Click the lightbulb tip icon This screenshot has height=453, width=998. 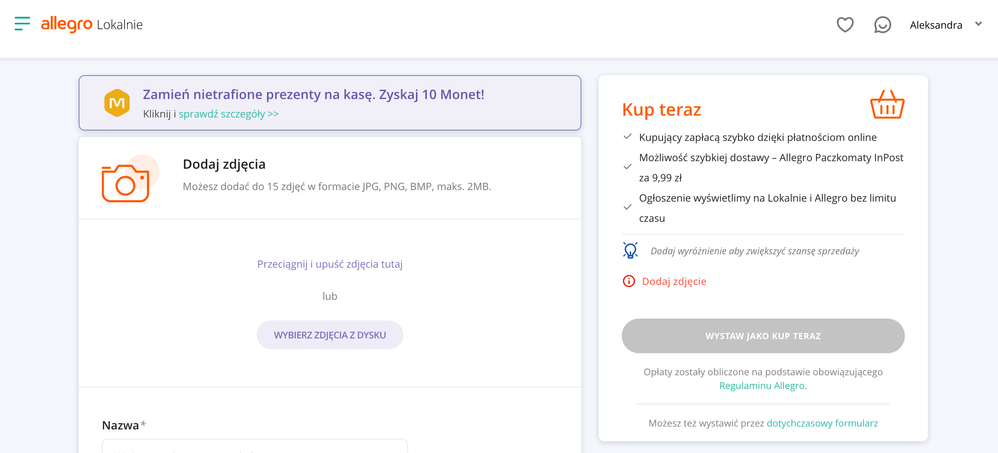629,250
